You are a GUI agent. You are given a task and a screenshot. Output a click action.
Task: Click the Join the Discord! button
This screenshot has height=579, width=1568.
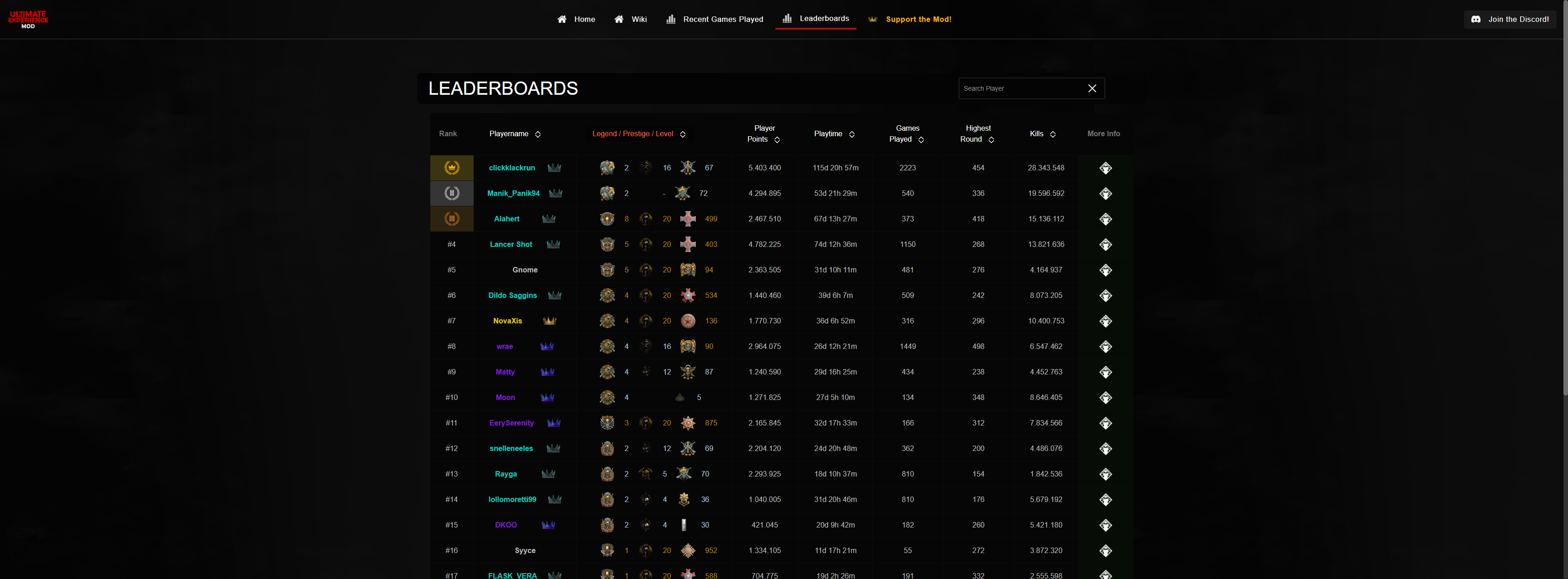(1510, 20)
